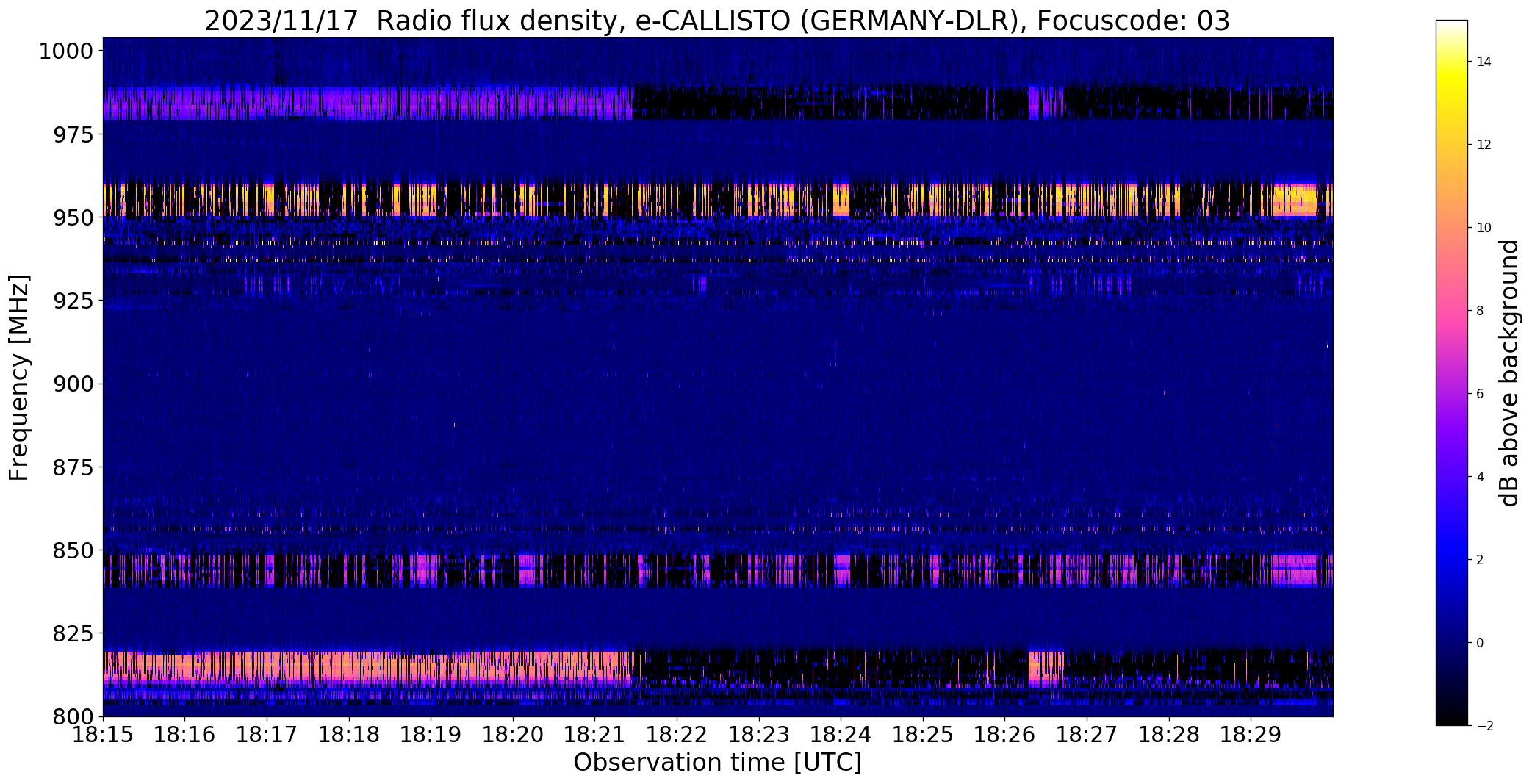The height and width of the screenshot is (784, 1532).
Task: Click the 'Observation time [UTC]' axis label
Action: click(717, 763)
